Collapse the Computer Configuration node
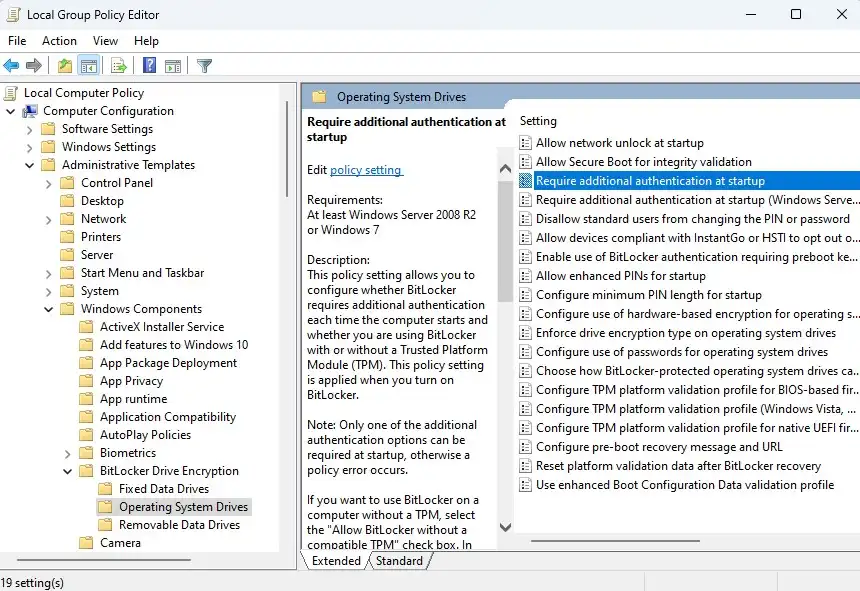 (10, 111)
